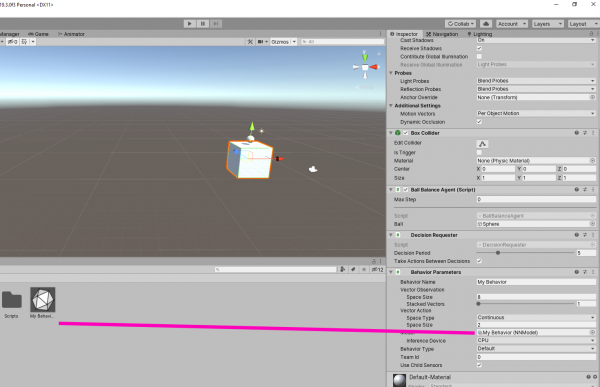
Task: Click object picker next to Sphere field
Action: point(592,224)
